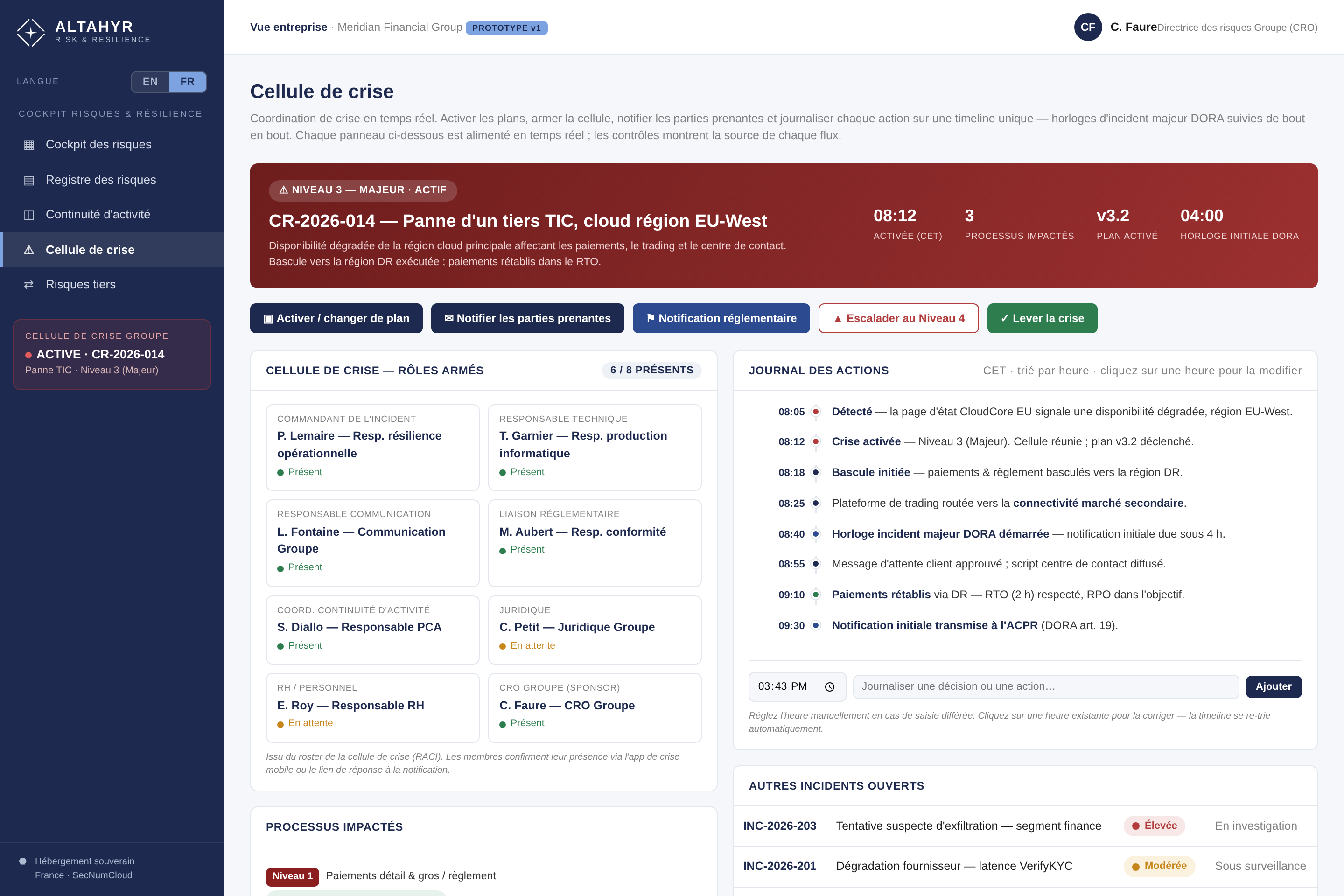
Task: Open the Cellule de crise groupe status card
Action: (x=112, y=354)
